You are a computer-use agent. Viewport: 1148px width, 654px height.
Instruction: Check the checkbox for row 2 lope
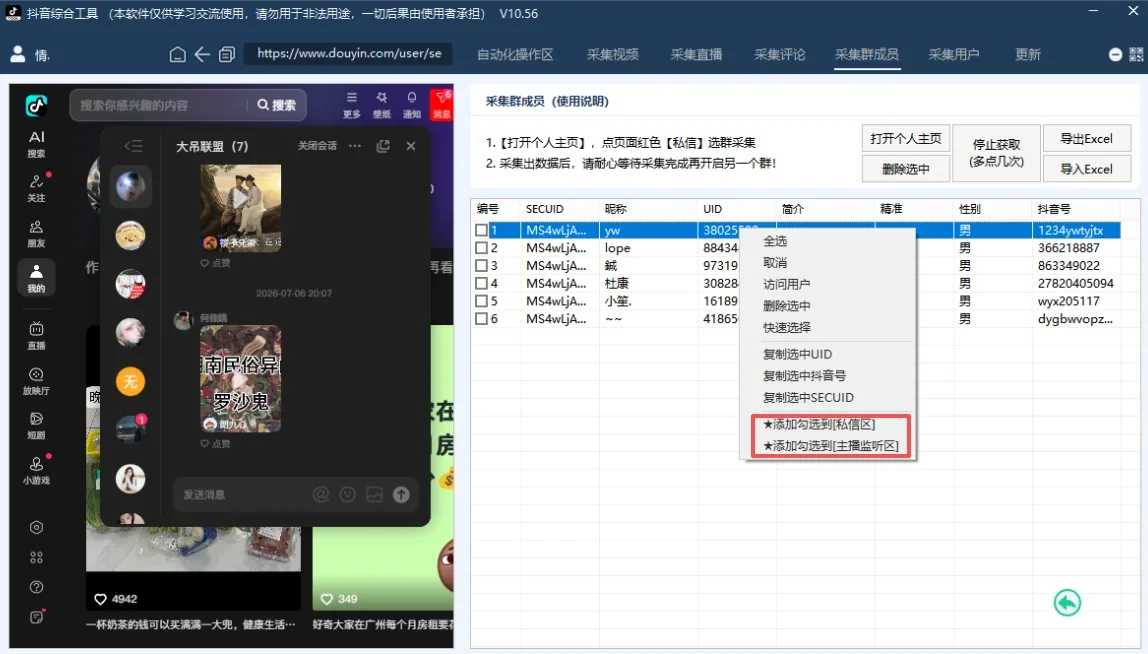(x=481, y=248)
